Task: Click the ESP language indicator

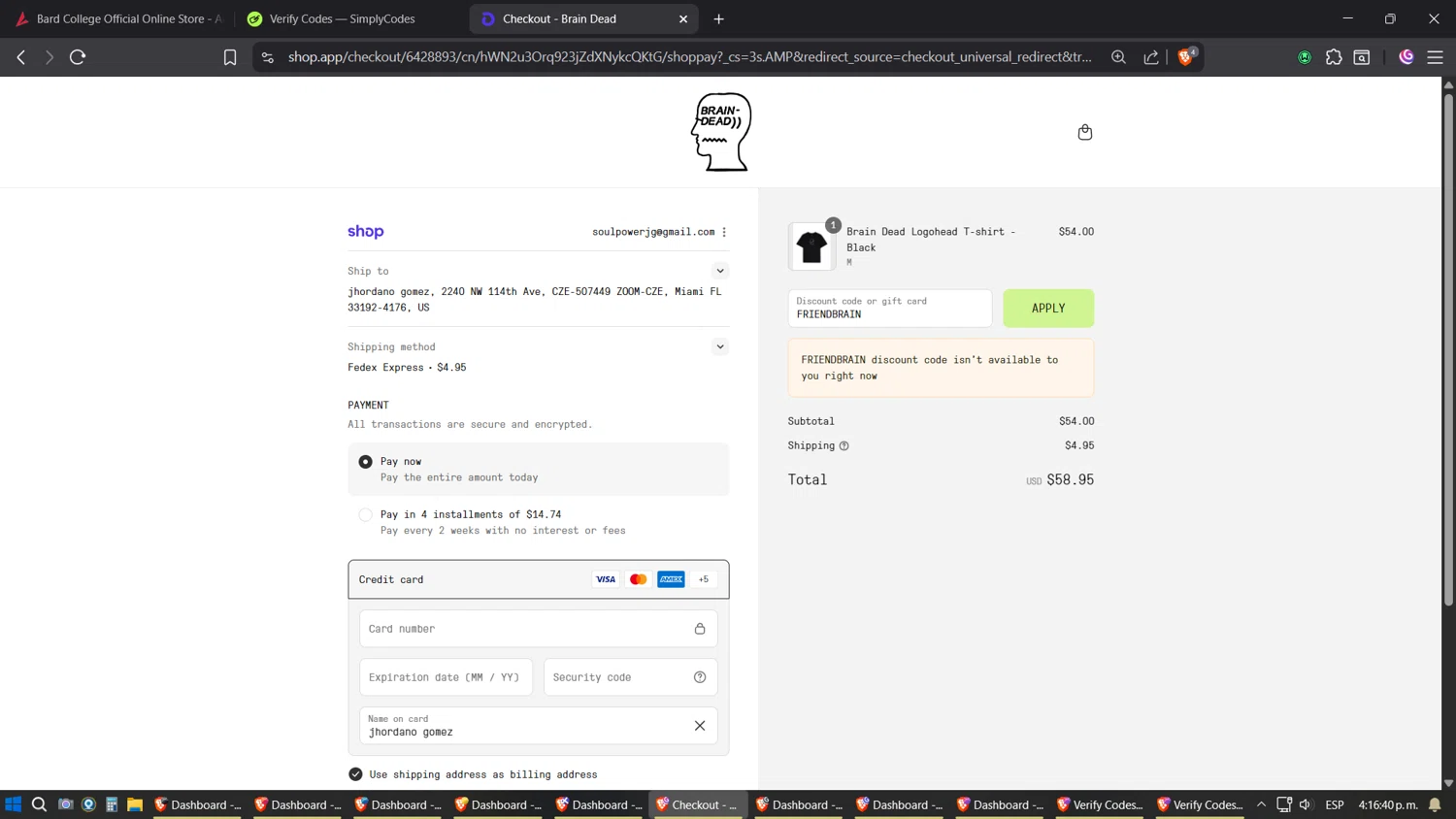Action: tap(1335, 804)
